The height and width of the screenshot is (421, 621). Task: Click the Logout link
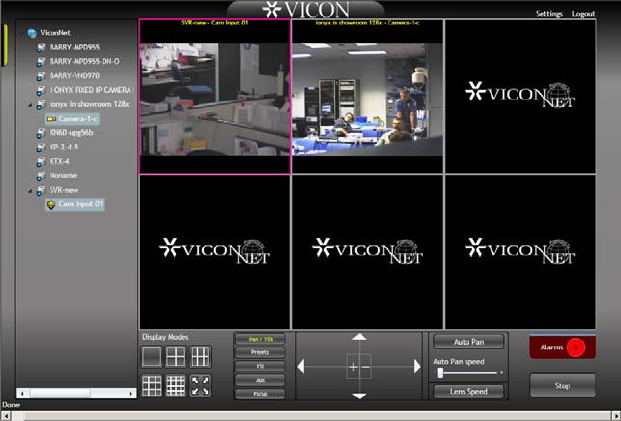[x=583, y=14]
